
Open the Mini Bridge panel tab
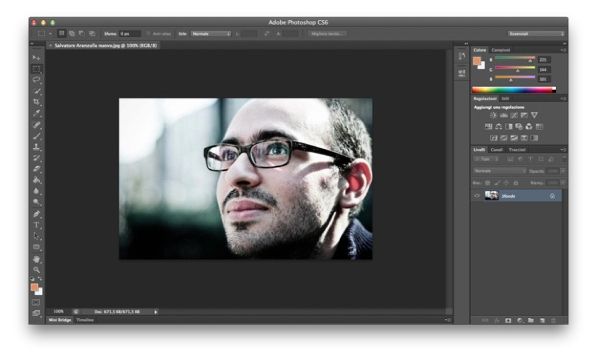[x=60, y=320]
